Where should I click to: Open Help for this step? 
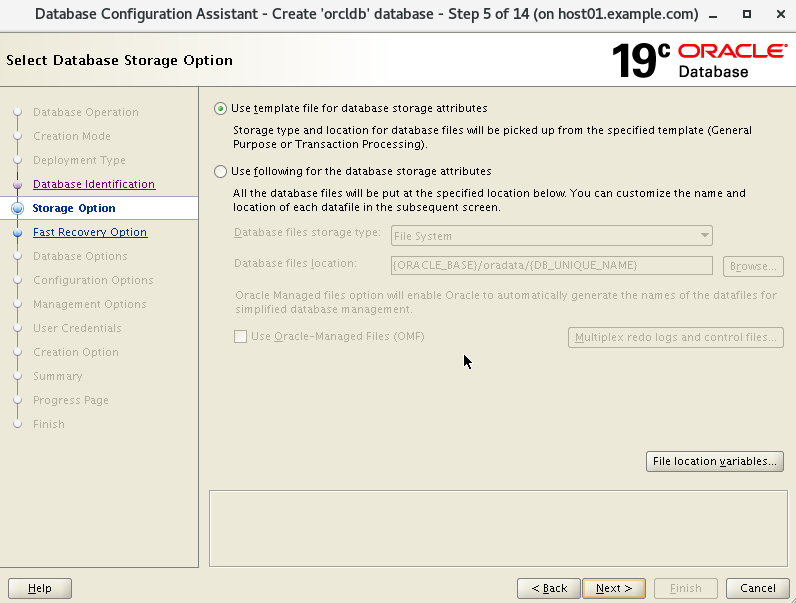tap(40, 588)
